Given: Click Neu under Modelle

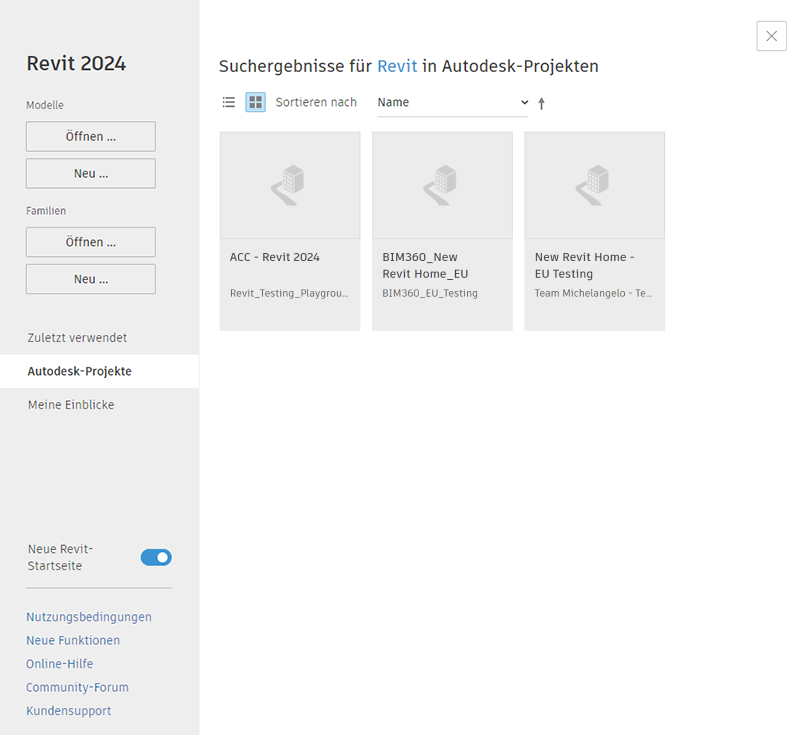Looking at the screenshot, I should [91, 173].
